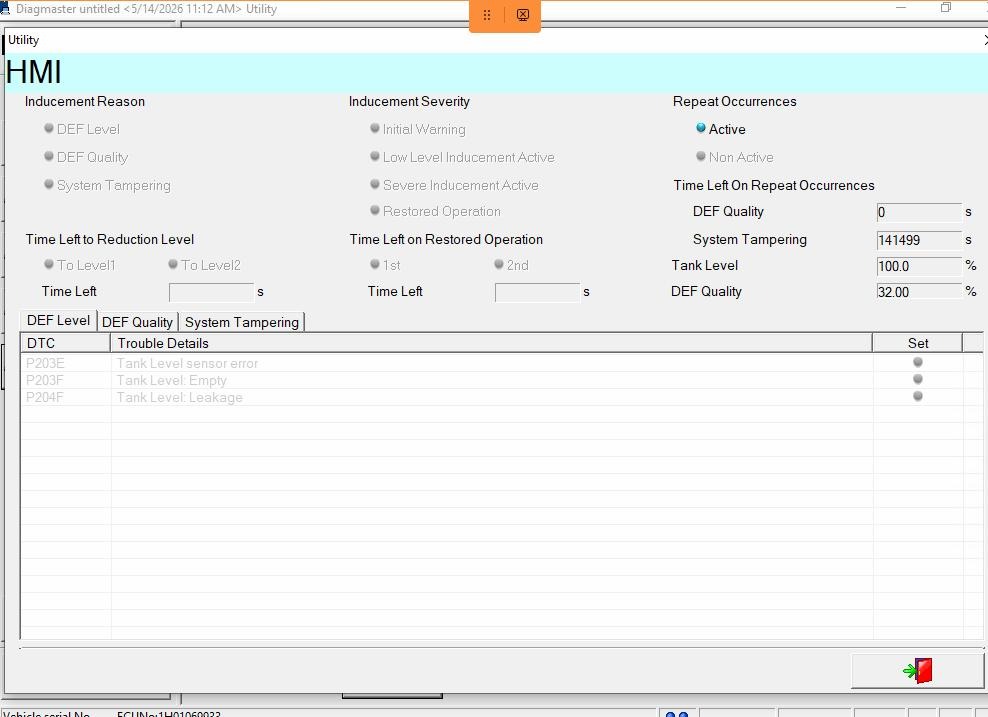Click the P203E DTC row code

click(x=45, y=364)
